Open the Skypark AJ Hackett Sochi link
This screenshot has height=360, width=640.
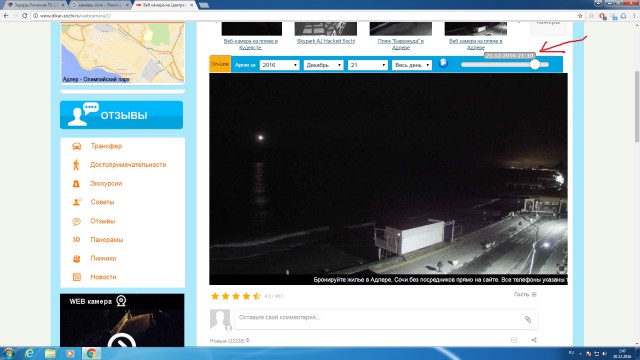(326, 41)
